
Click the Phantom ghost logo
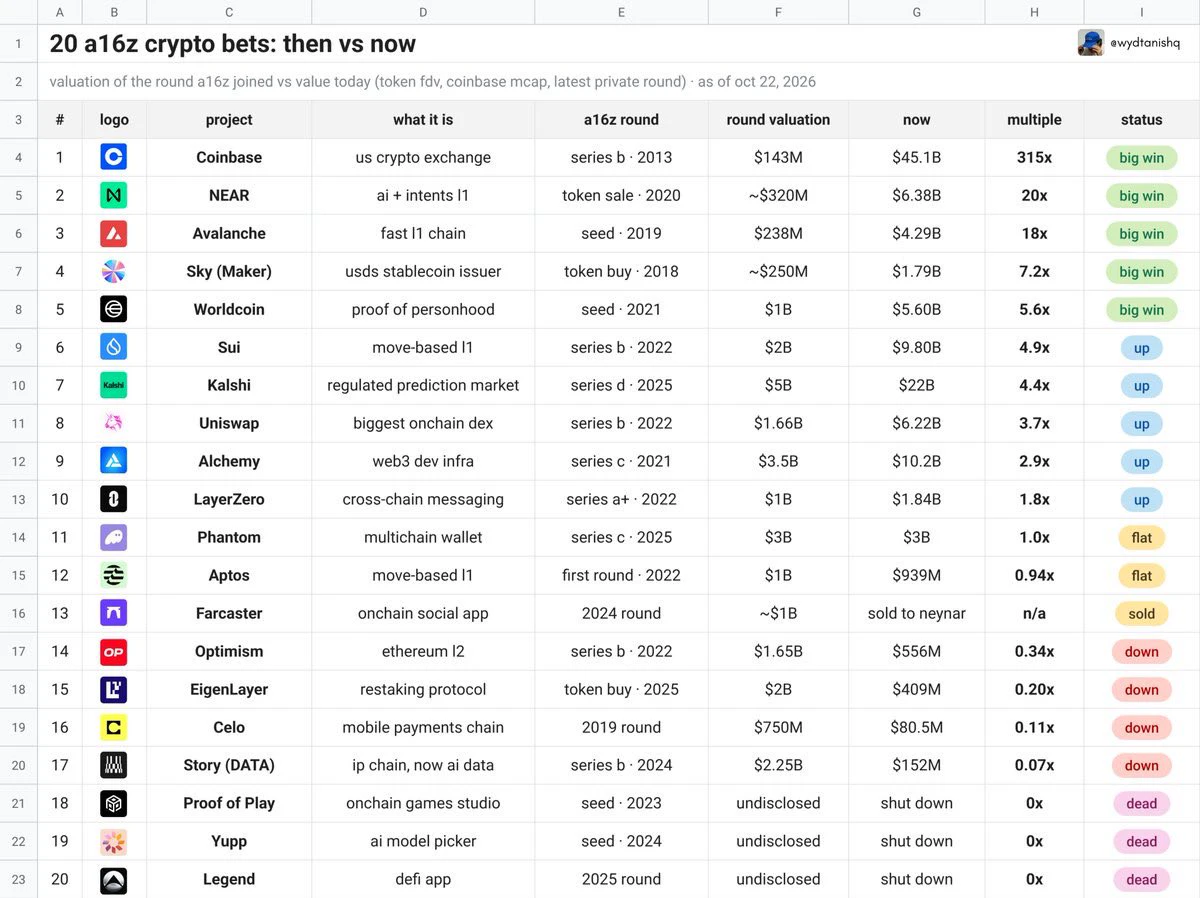(114, 537)
